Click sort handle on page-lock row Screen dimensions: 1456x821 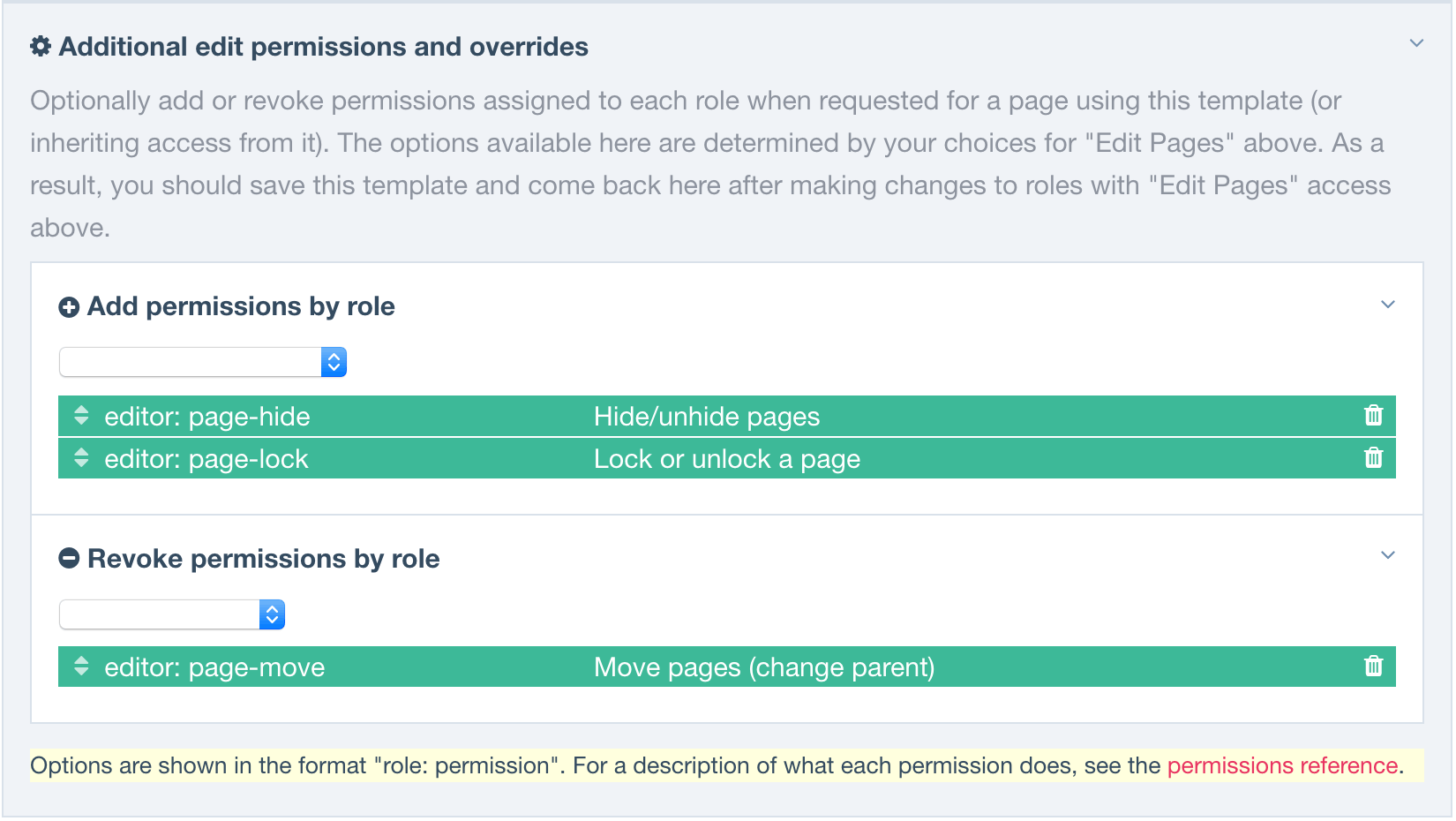pyautogui.click(x=81, y=458)
